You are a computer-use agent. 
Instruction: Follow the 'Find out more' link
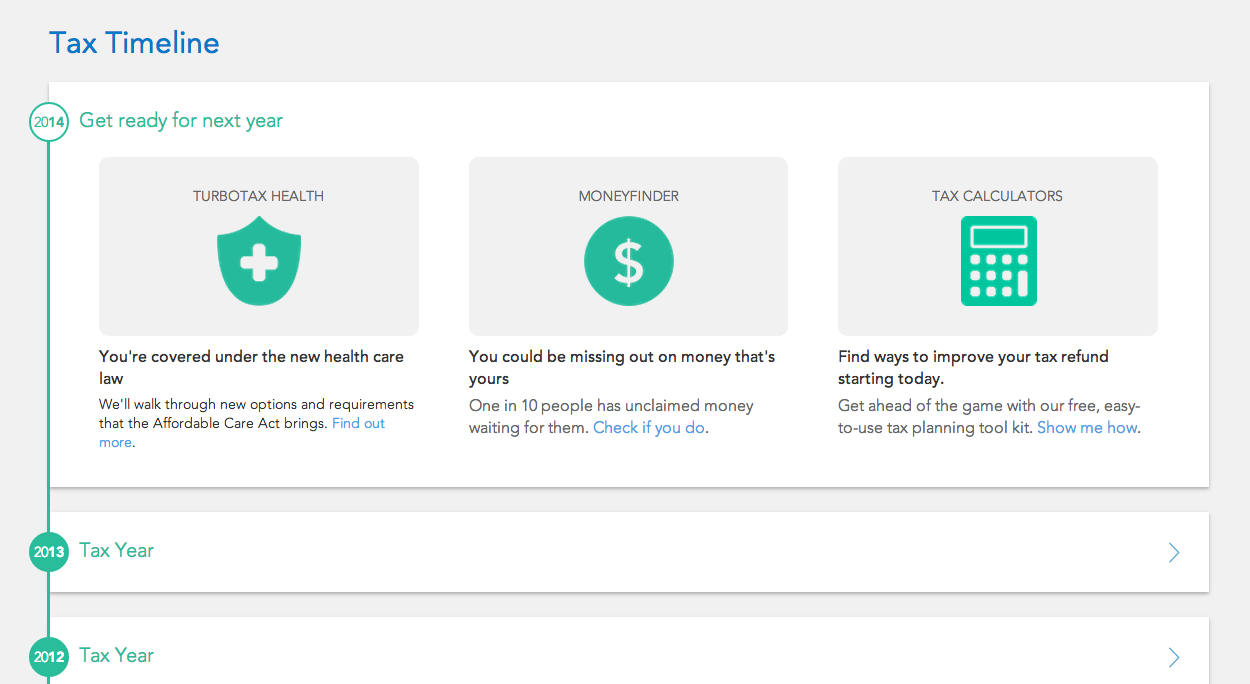242,433
